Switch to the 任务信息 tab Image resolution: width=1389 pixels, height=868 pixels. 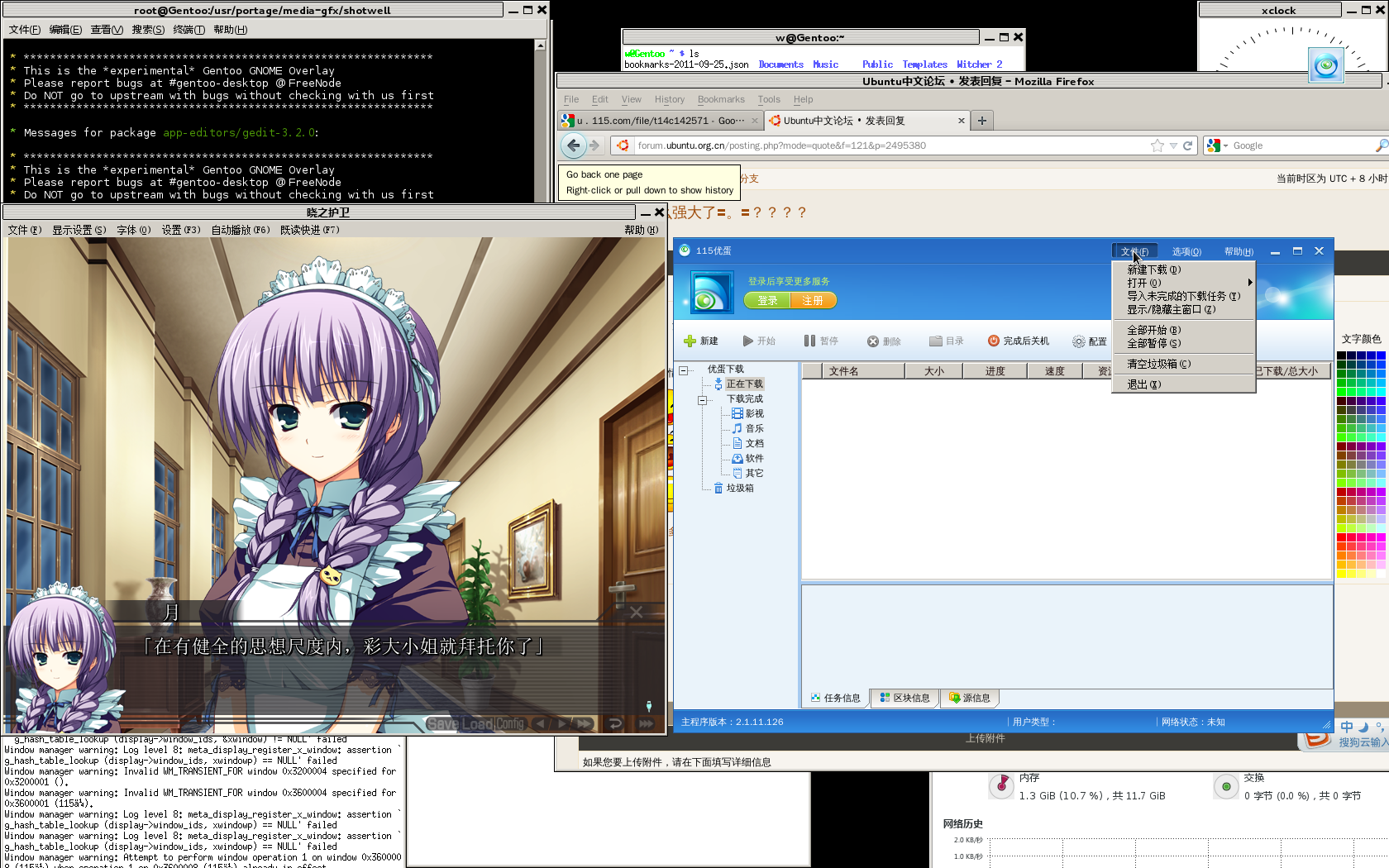(836, 698)
